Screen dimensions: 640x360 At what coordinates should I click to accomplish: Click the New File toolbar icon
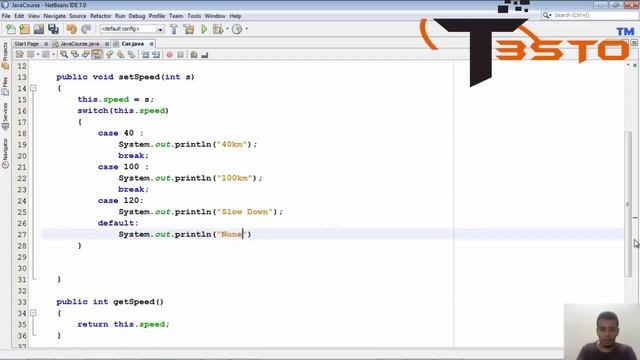point(11,29)
